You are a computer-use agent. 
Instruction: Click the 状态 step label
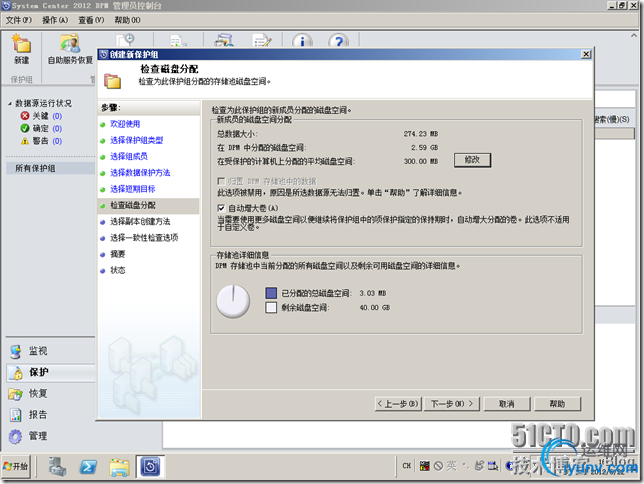[117, 270]
